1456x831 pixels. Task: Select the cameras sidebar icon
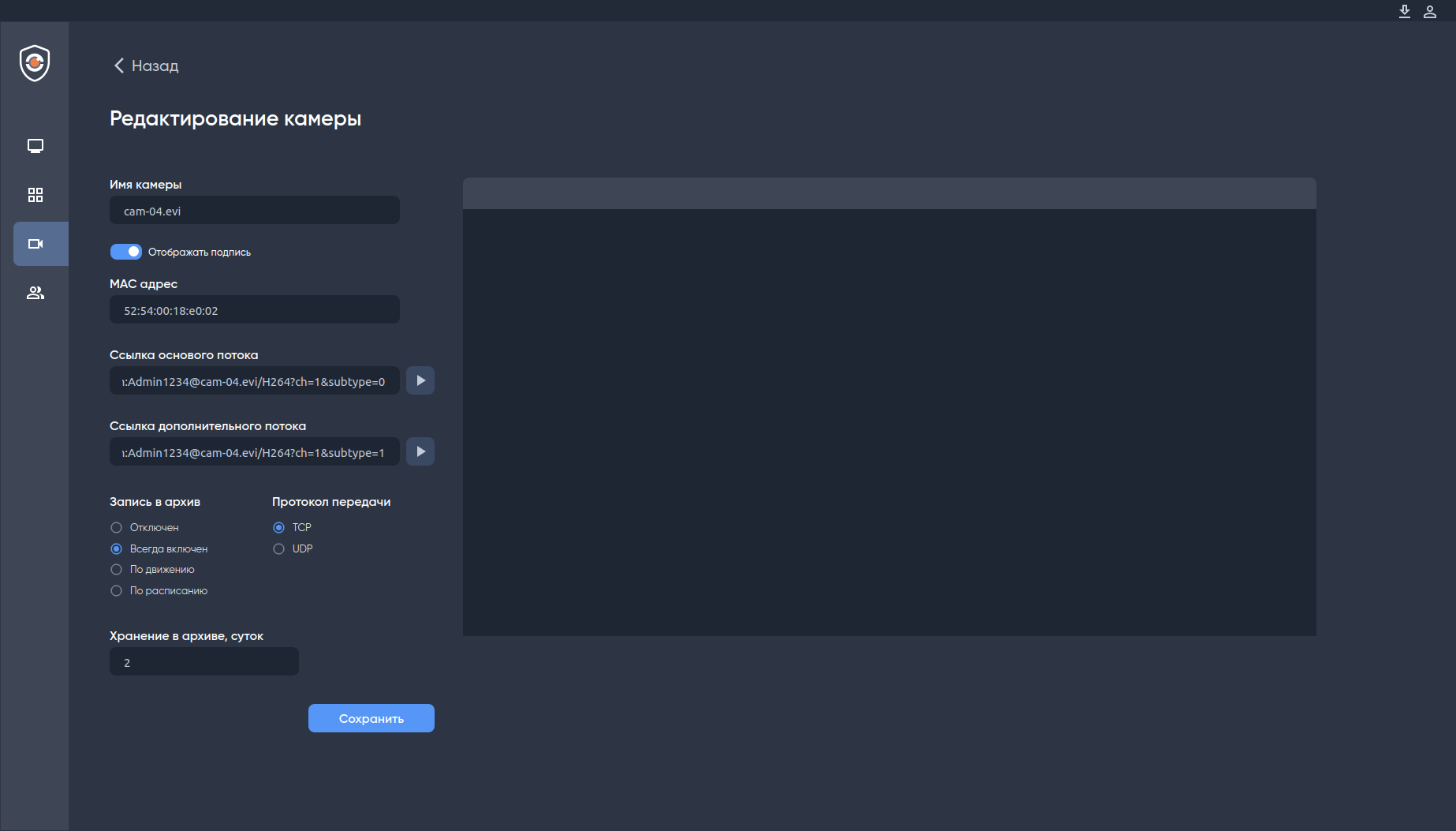35,244
